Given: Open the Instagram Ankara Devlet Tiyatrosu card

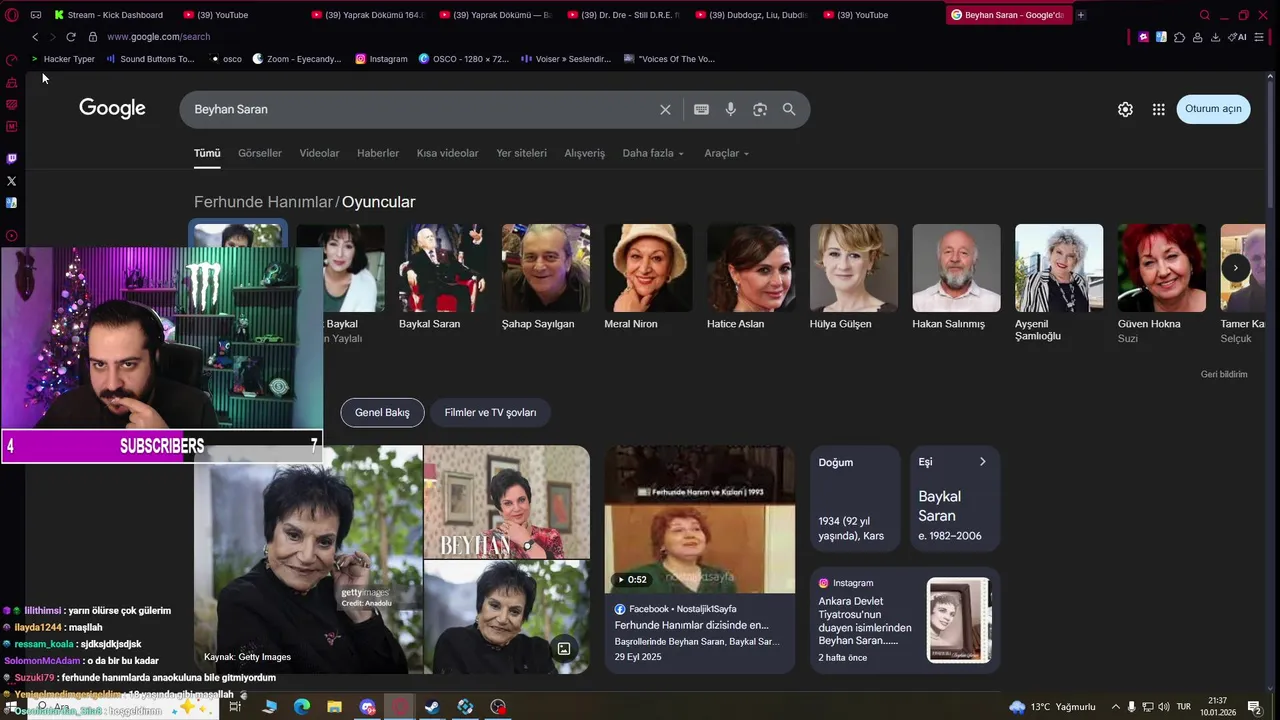Looking at the screenshot, I should 905,620.
